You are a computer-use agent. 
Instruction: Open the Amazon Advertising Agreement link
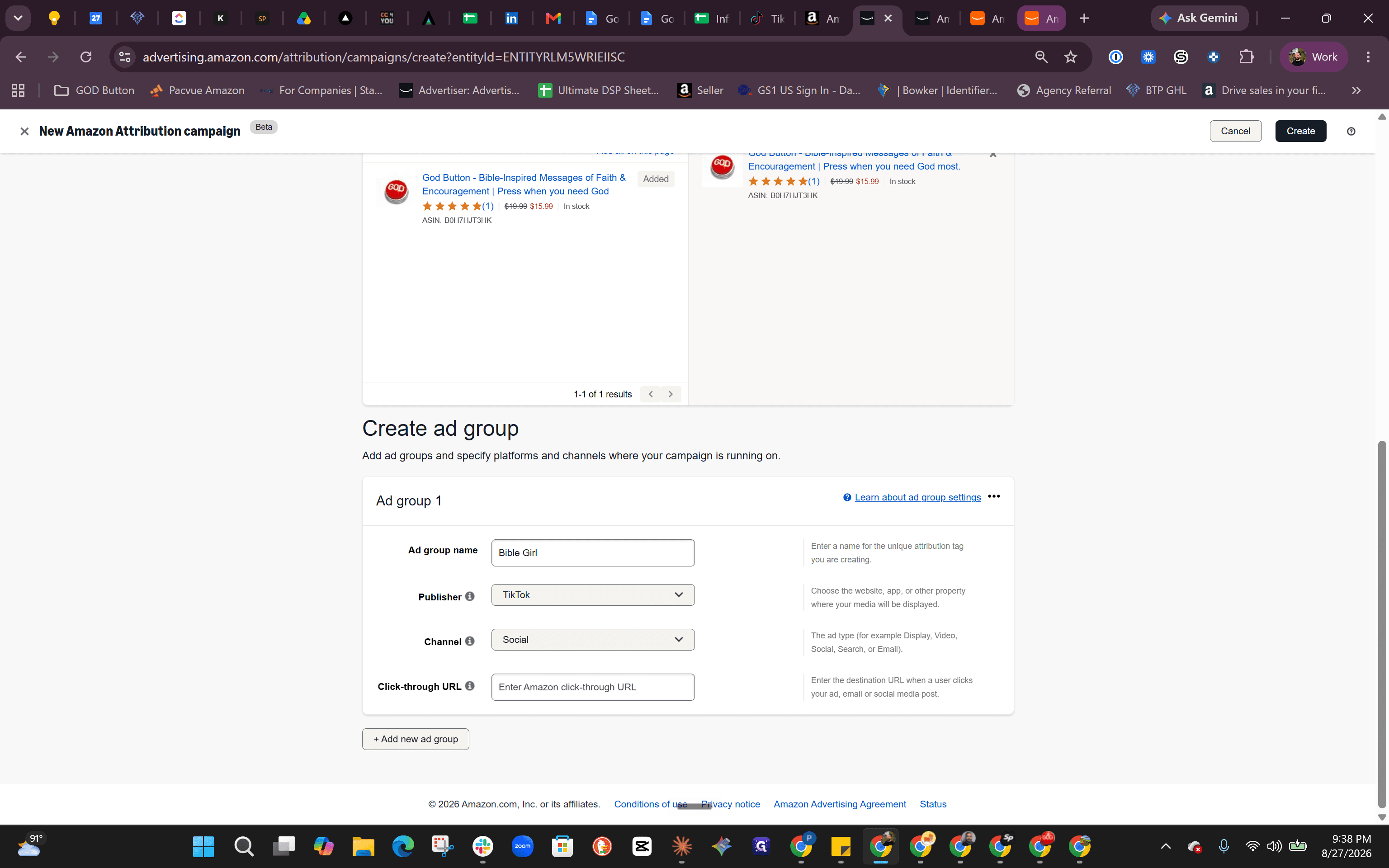point(840,804)
